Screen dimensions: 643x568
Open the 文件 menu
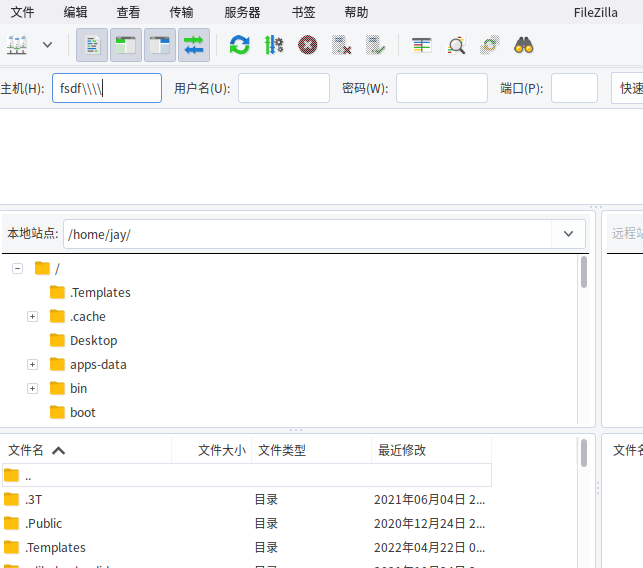coord(22,12)
